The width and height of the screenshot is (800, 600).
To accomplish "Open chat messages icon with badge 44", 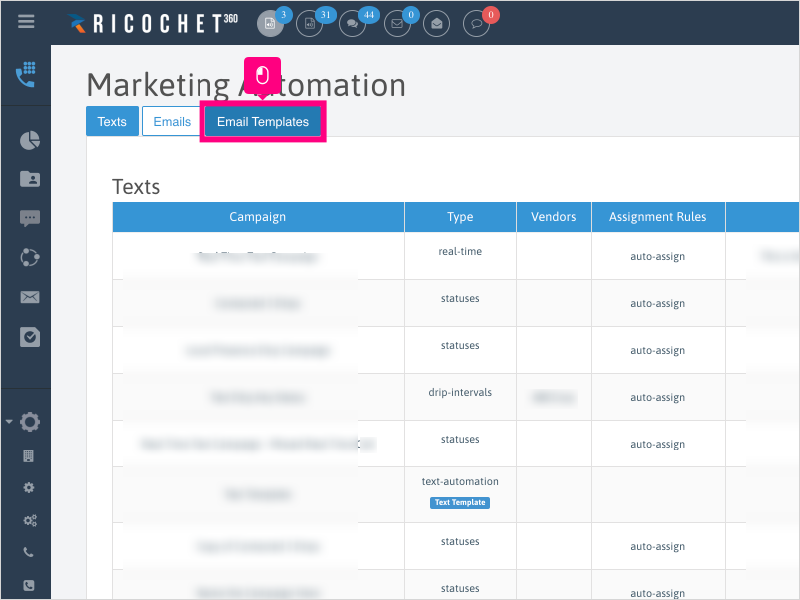I will tap(353, 23).
